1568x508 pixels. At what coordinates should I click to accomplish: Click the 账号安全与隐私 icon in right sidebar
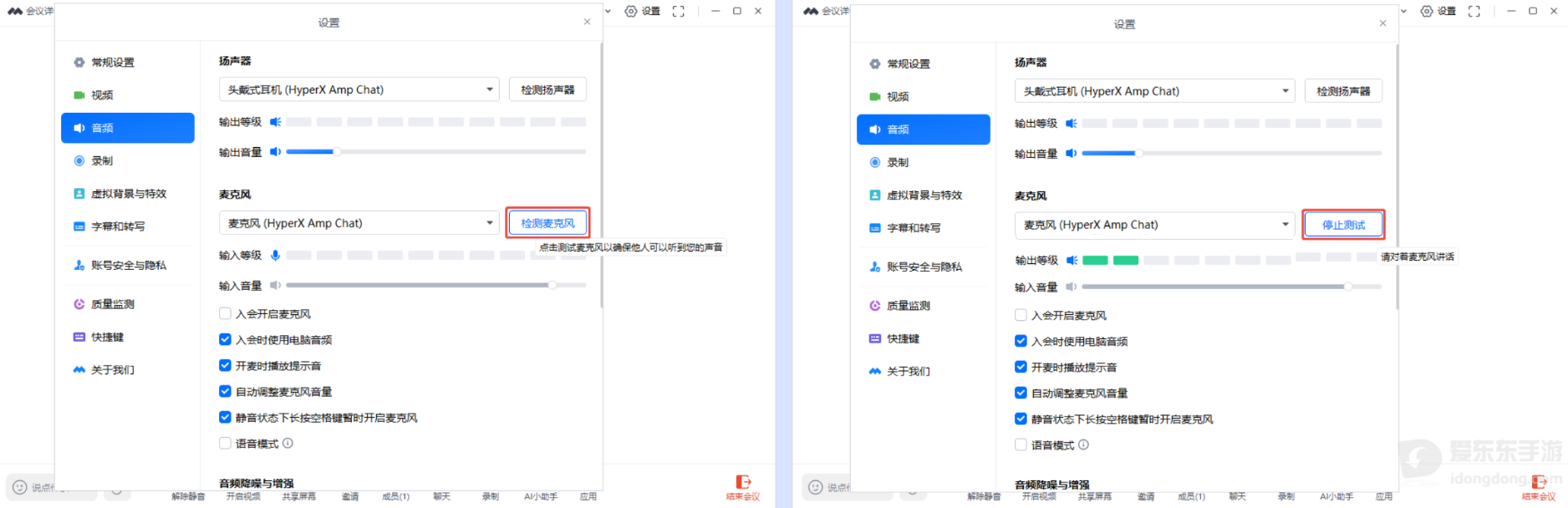click(x=875, y=267)
